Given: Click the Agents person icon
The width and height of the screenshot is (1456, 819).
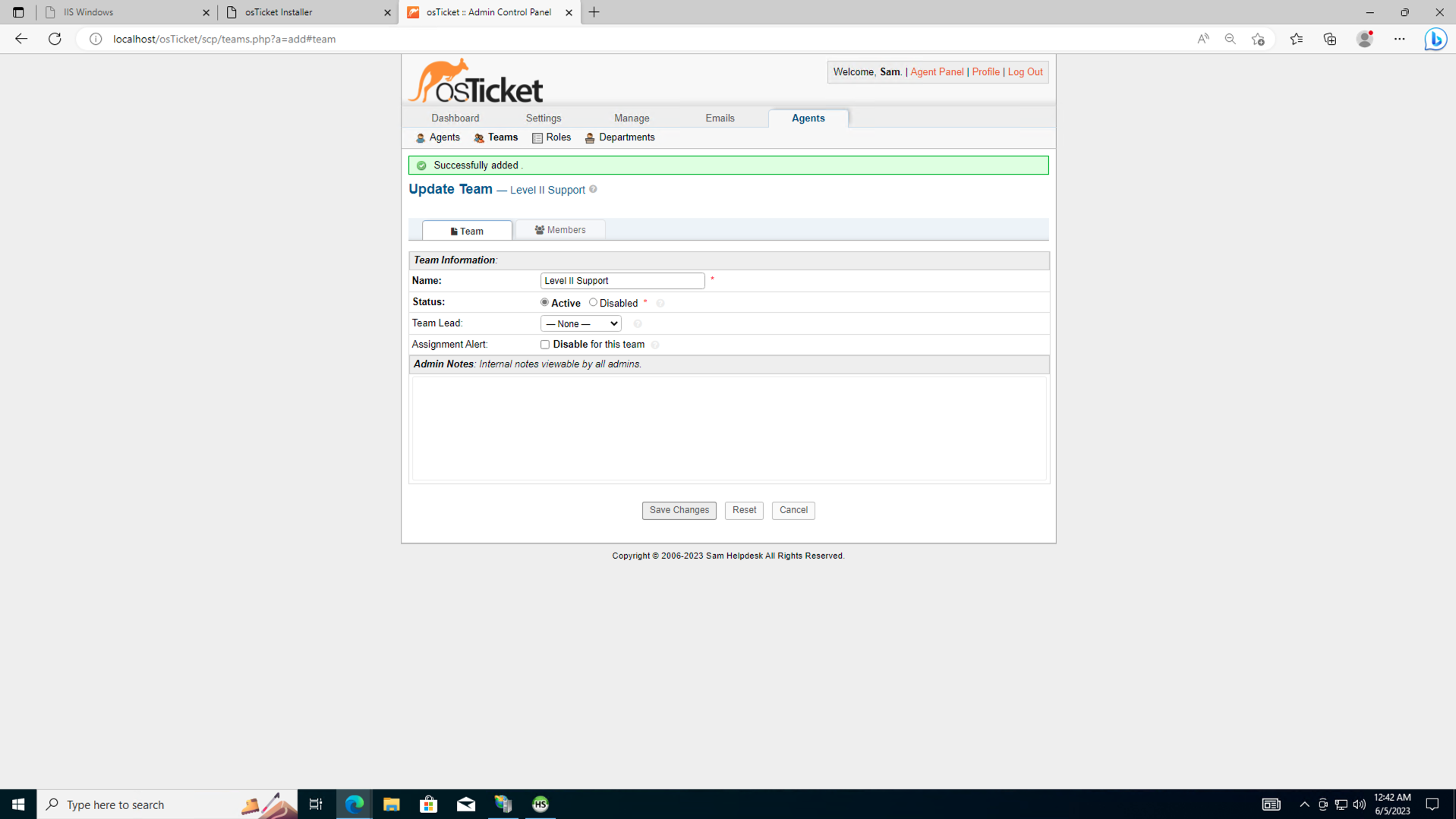Looking at the screenshot, I should point(420,137).
